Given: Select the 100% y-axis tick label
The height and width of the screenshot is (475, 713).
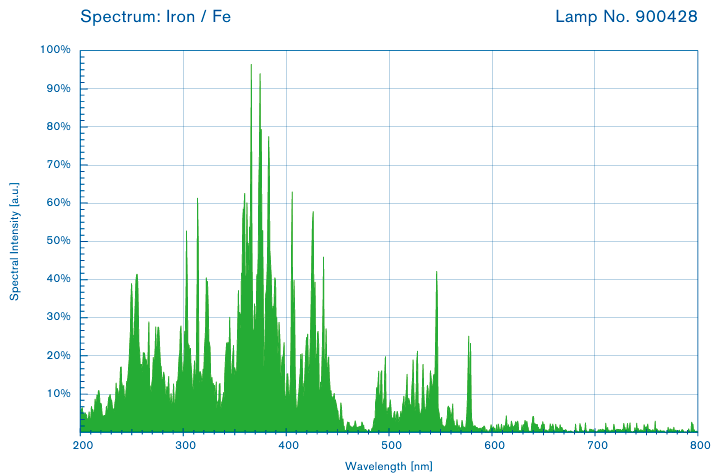Looking at the screenshot, I should [55, 49].
